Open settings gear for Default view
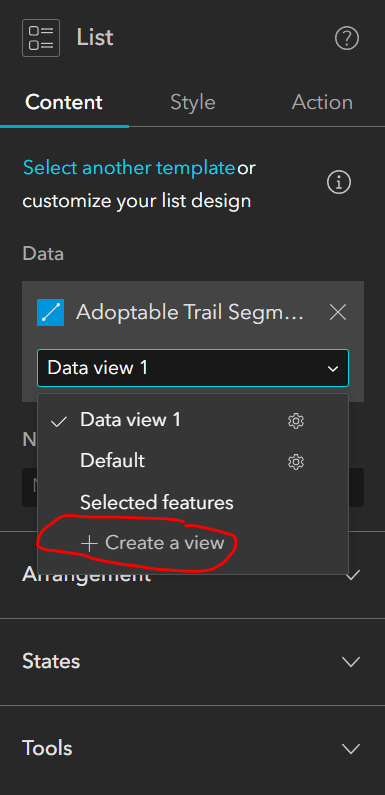The height and width of the screenshot is (795, 385). 296,461
